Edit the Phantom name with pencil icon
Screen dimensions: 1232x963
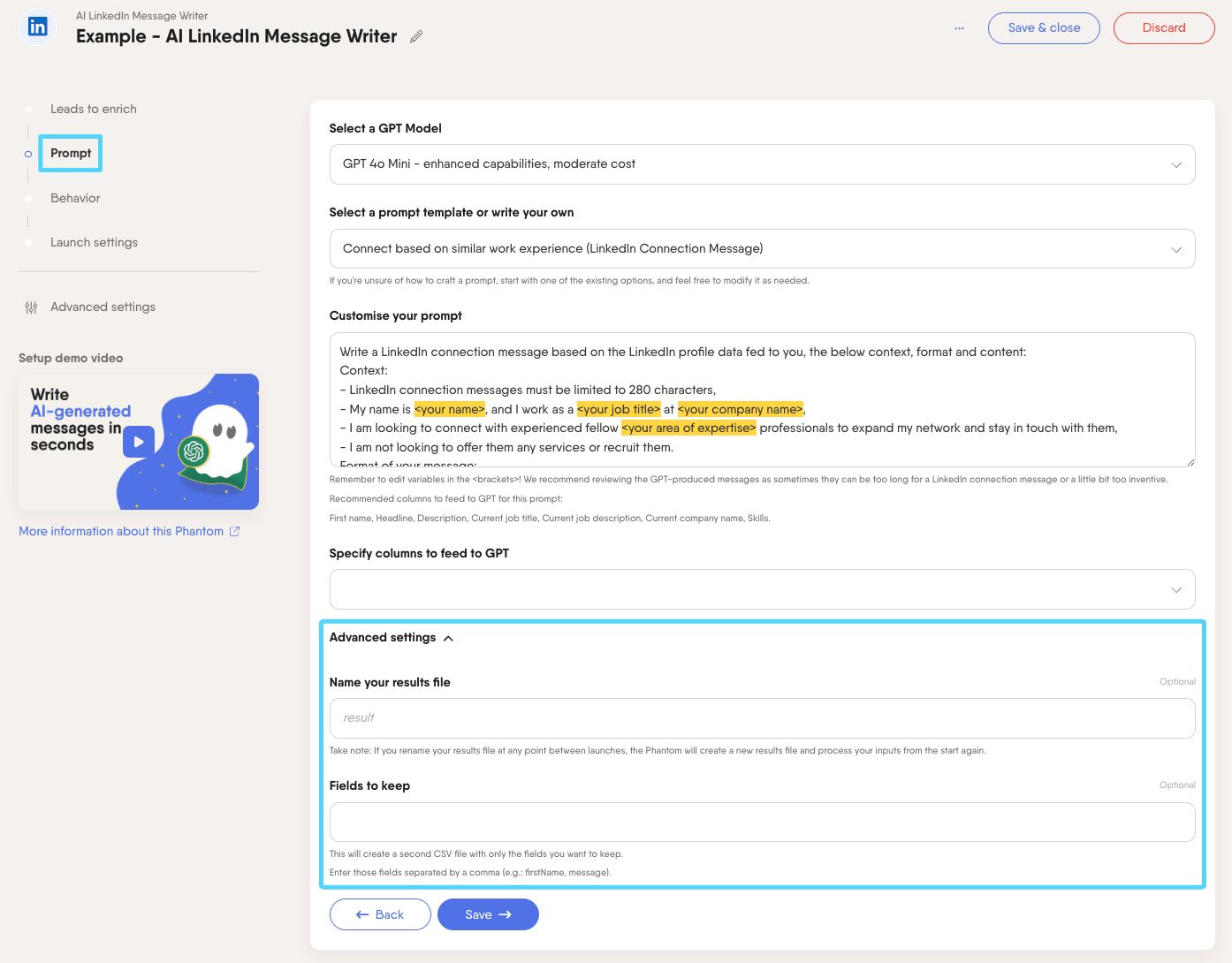(x=416, y=36)
